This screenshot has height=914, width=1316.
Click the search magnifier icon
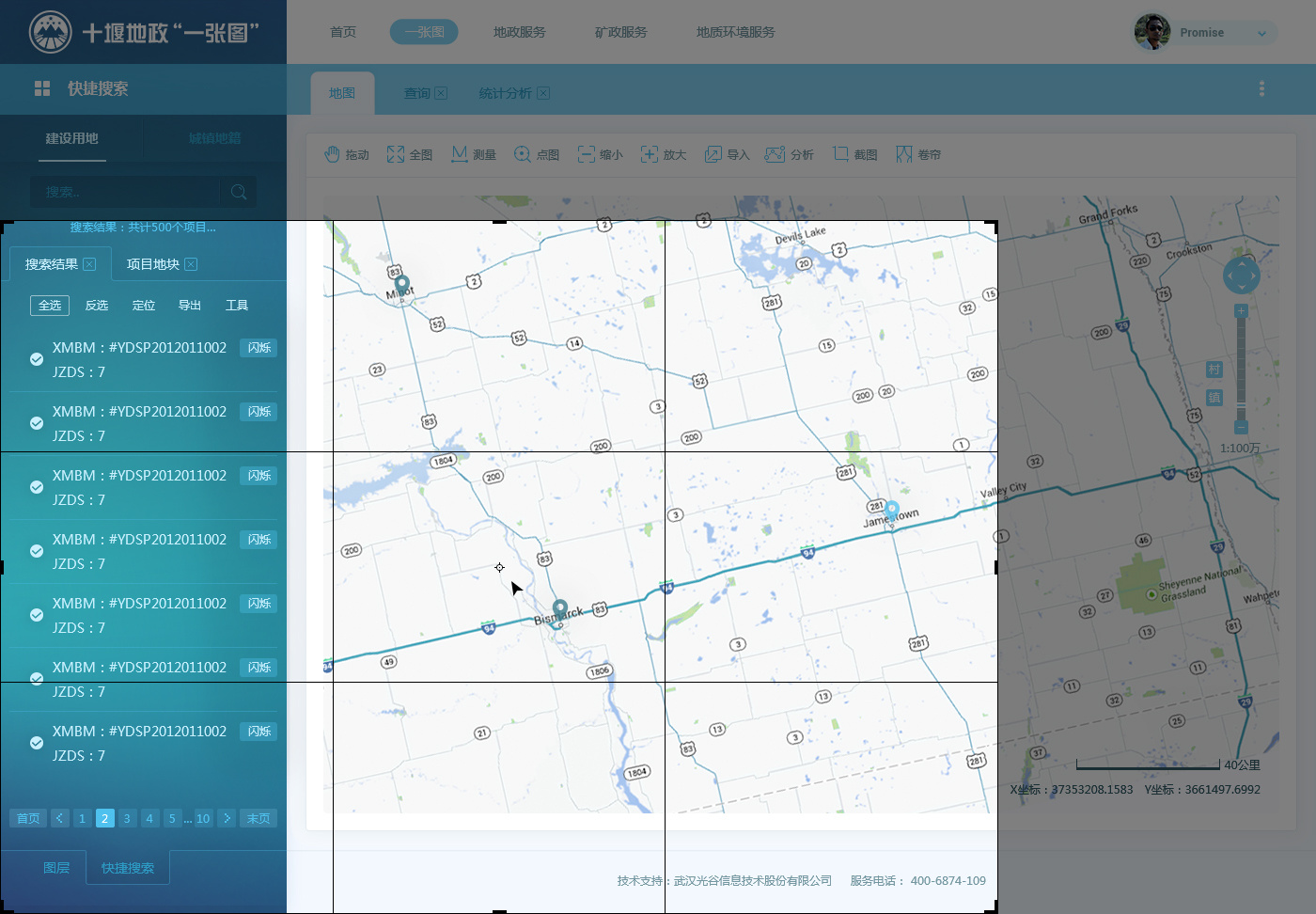239,192
